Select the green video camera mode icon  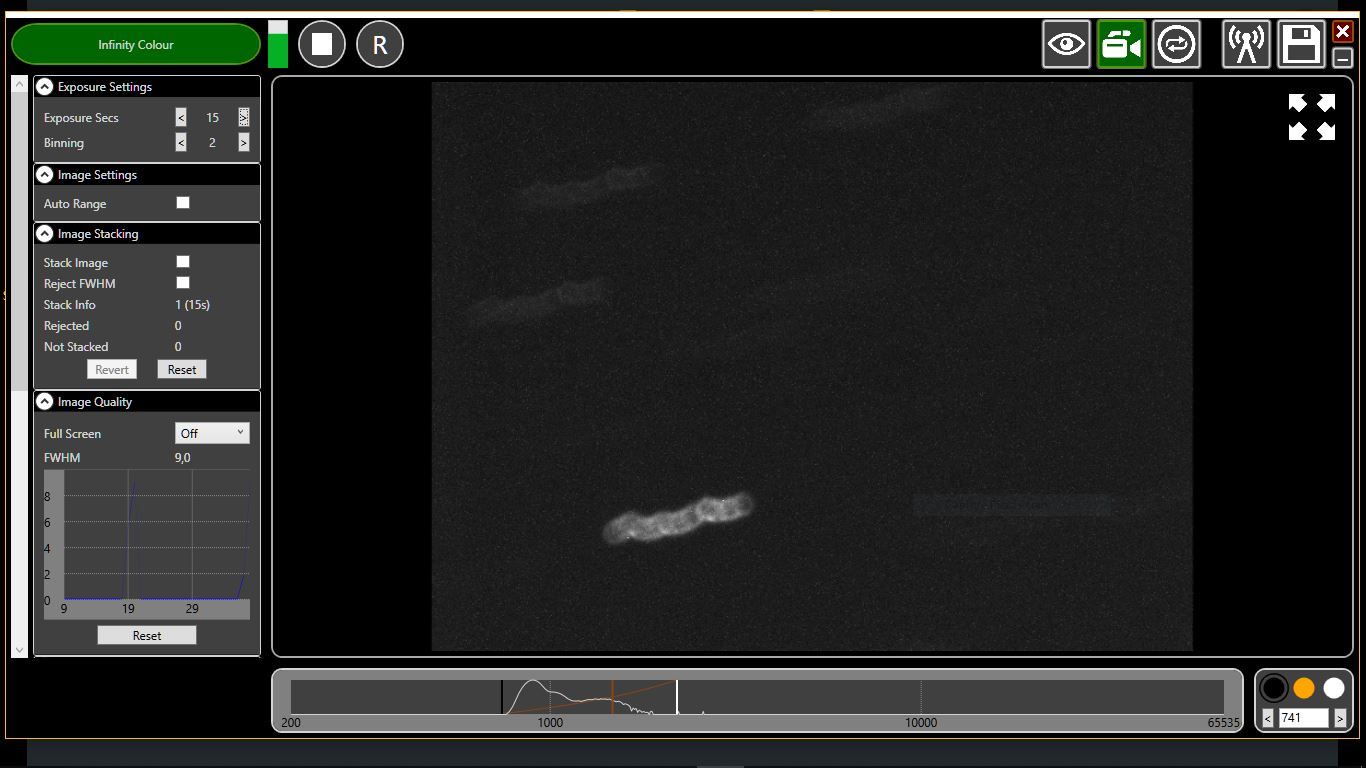1121,45
